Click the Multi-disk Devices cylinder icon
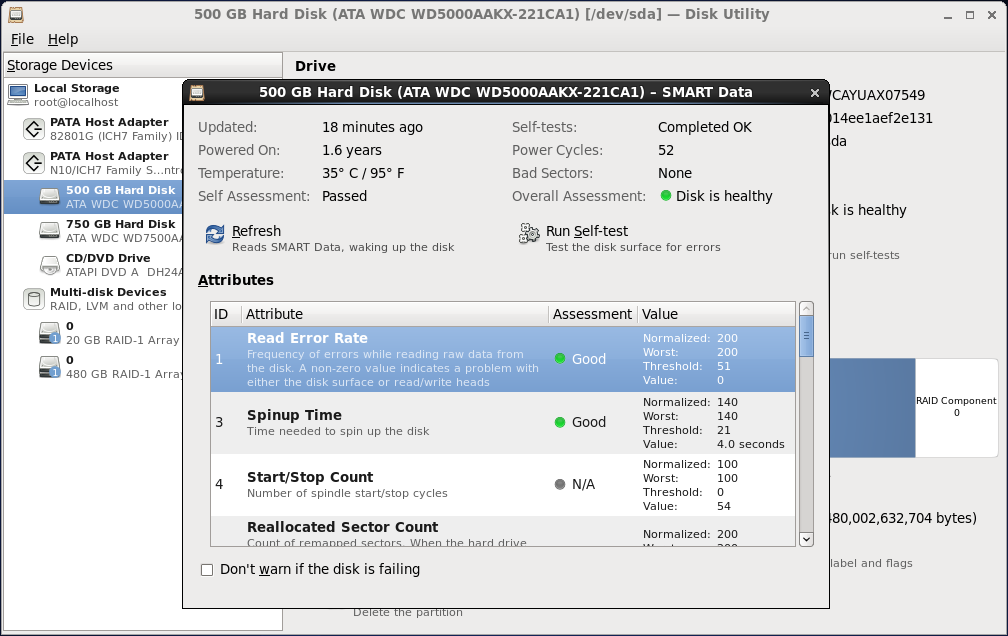The height and width of the screenshot is (636, 1008). (x=33, y=299)
